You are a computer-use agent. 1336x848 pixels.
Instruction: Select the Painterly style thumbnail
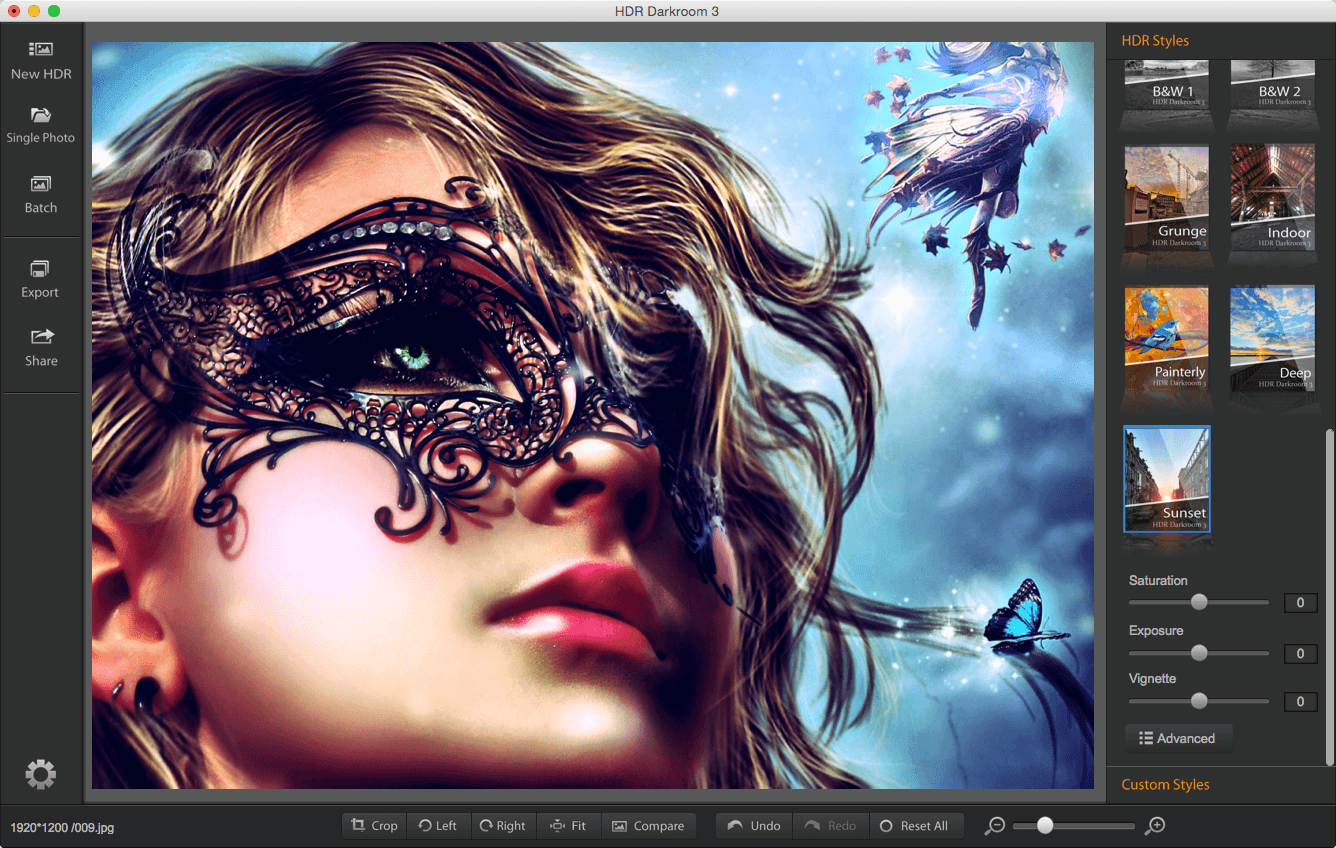click(x=1167, y=339)
